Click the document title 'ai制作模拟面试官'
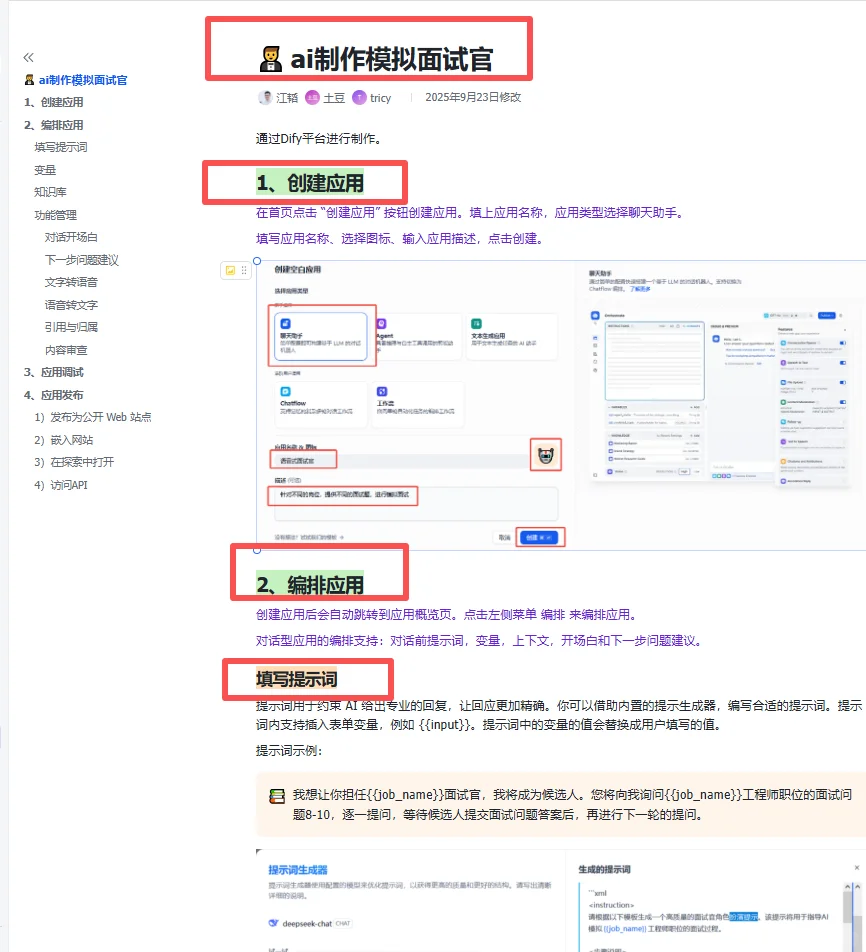 (x=392, y=60)
